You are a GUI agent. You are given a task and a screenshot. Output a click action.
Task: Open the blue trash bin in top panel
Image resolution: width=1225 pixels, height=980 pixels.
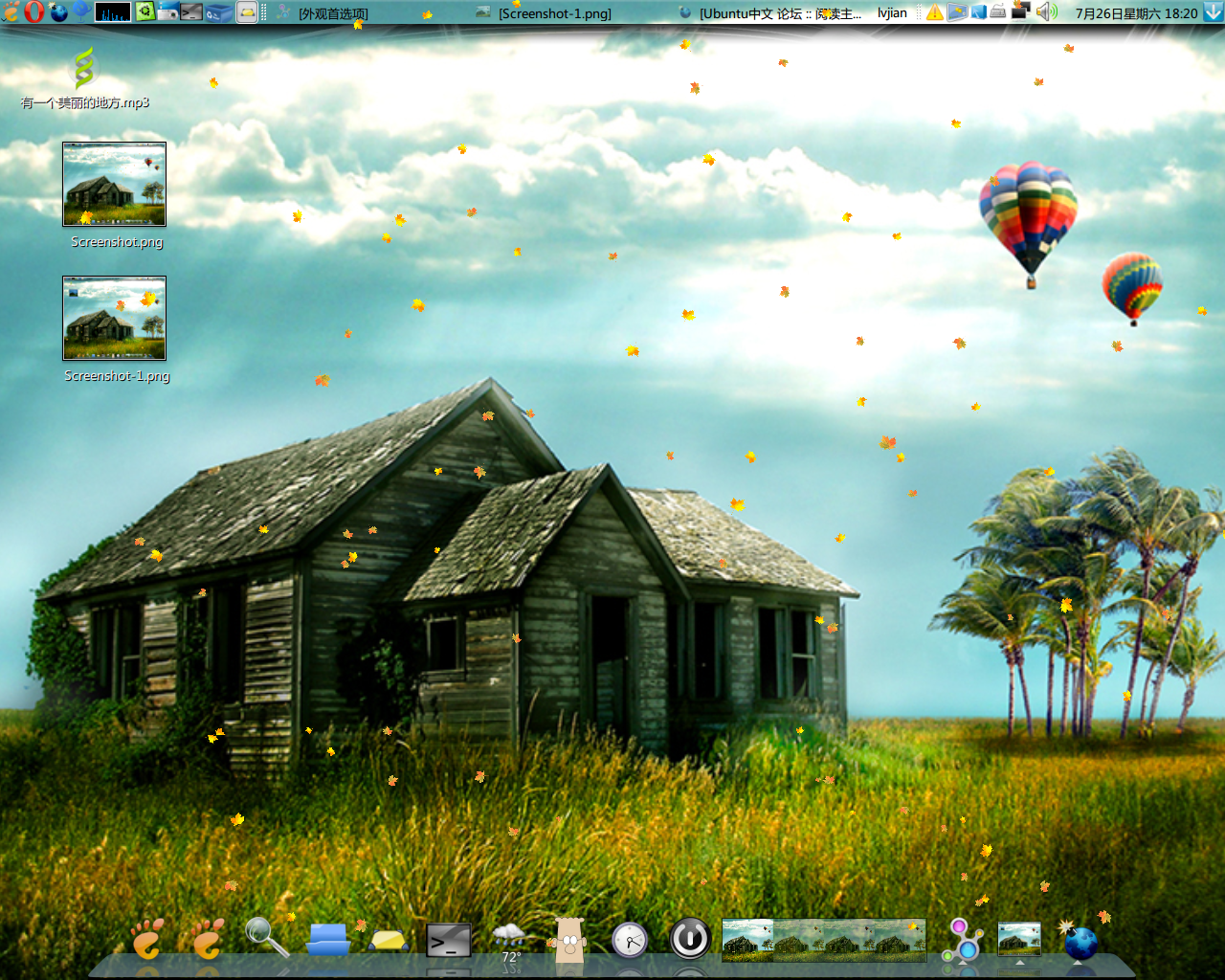[218, 12]
